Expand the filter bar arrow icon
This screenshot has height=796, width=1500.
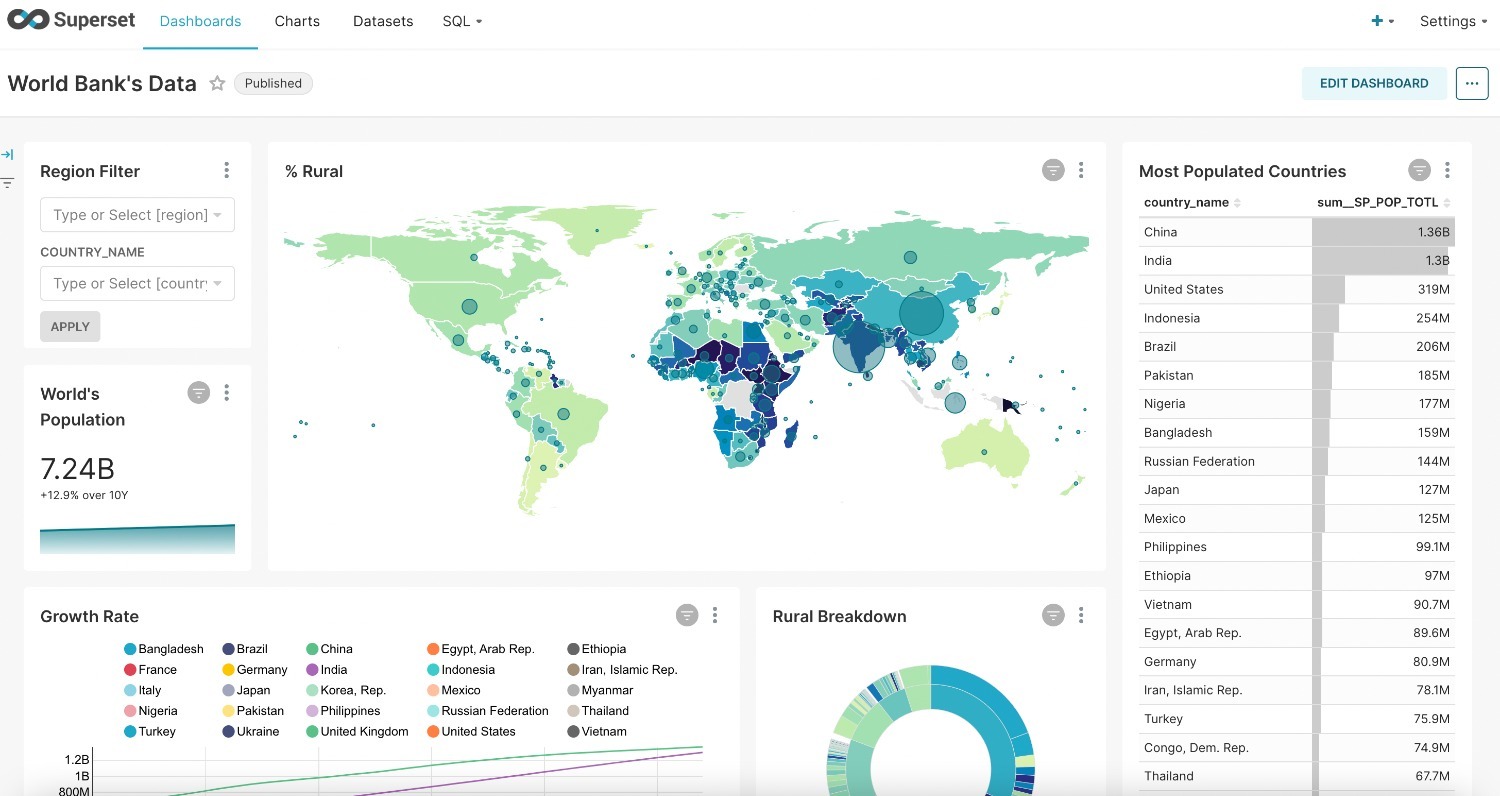click(7, 154)
